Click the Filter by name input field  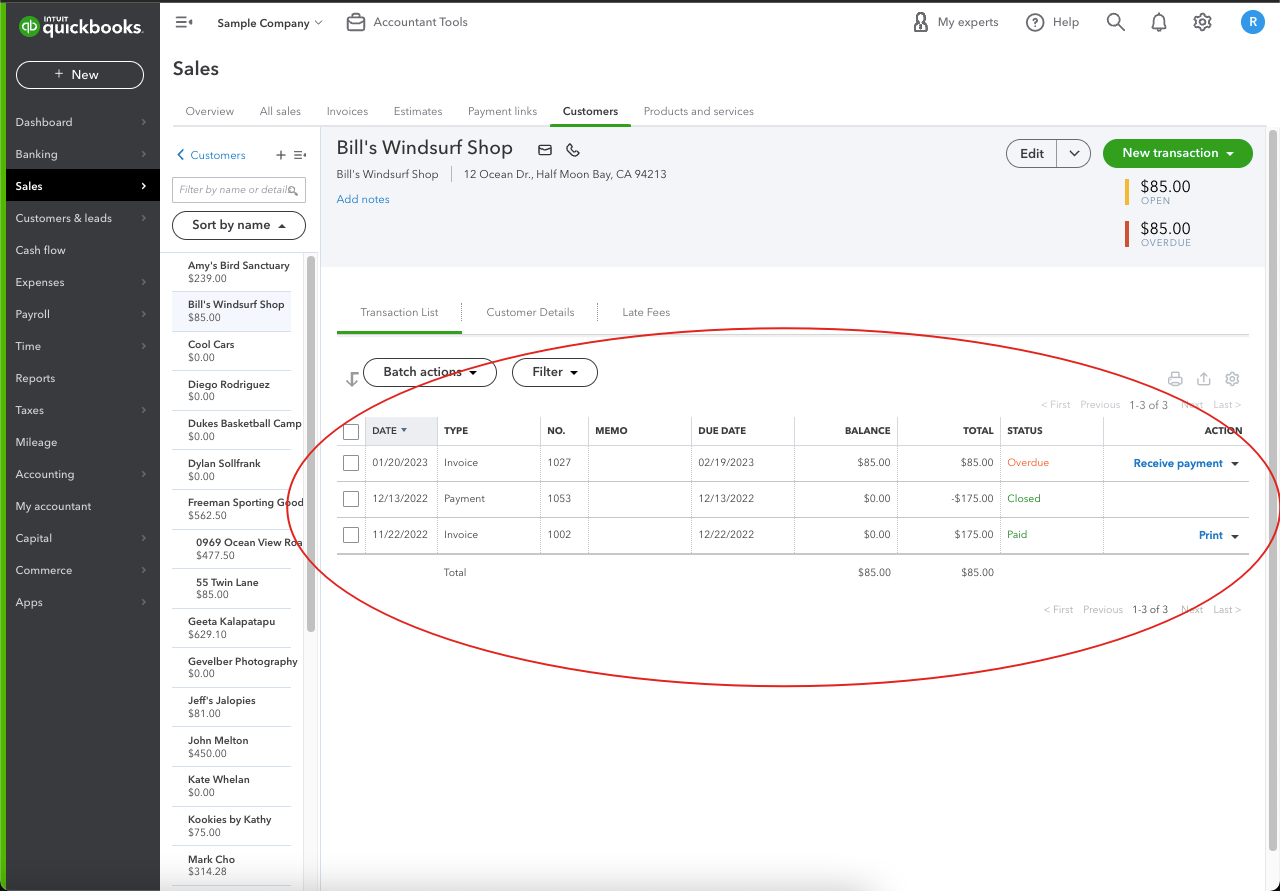pyautogui.click(x=239, y=189)
